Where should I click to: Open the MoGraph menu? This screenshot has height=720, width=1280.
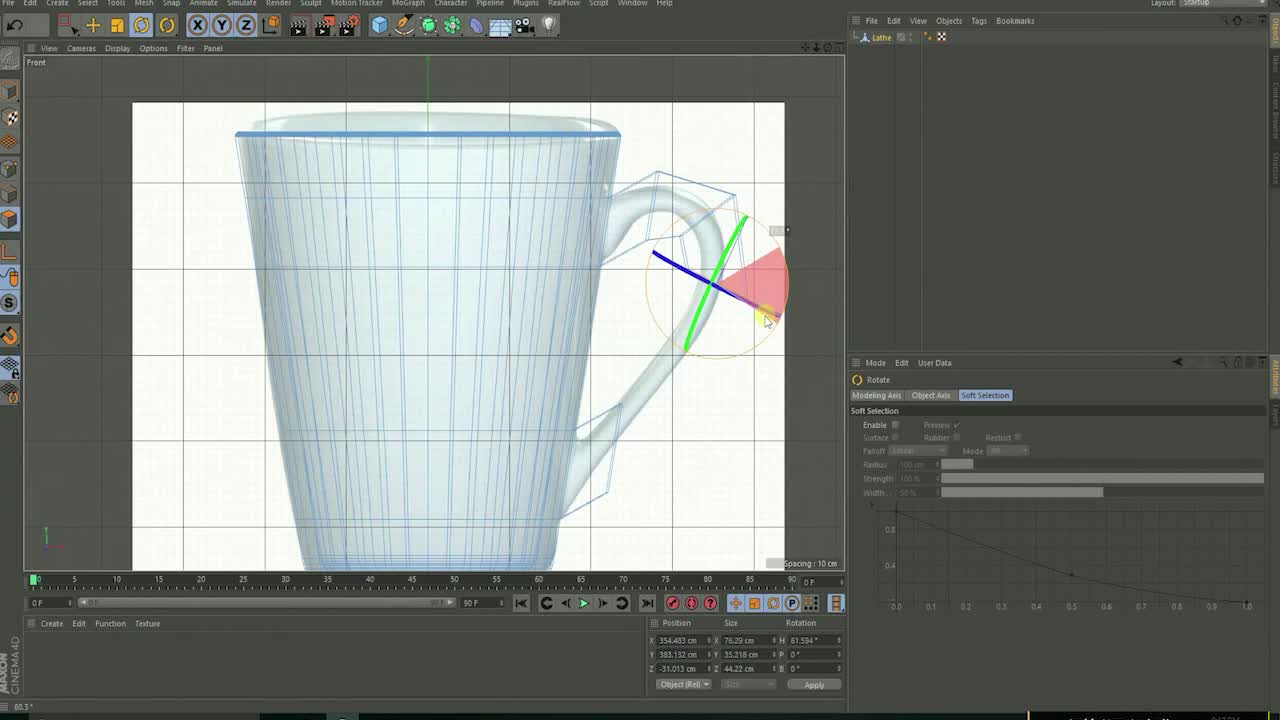coord(408,3)
